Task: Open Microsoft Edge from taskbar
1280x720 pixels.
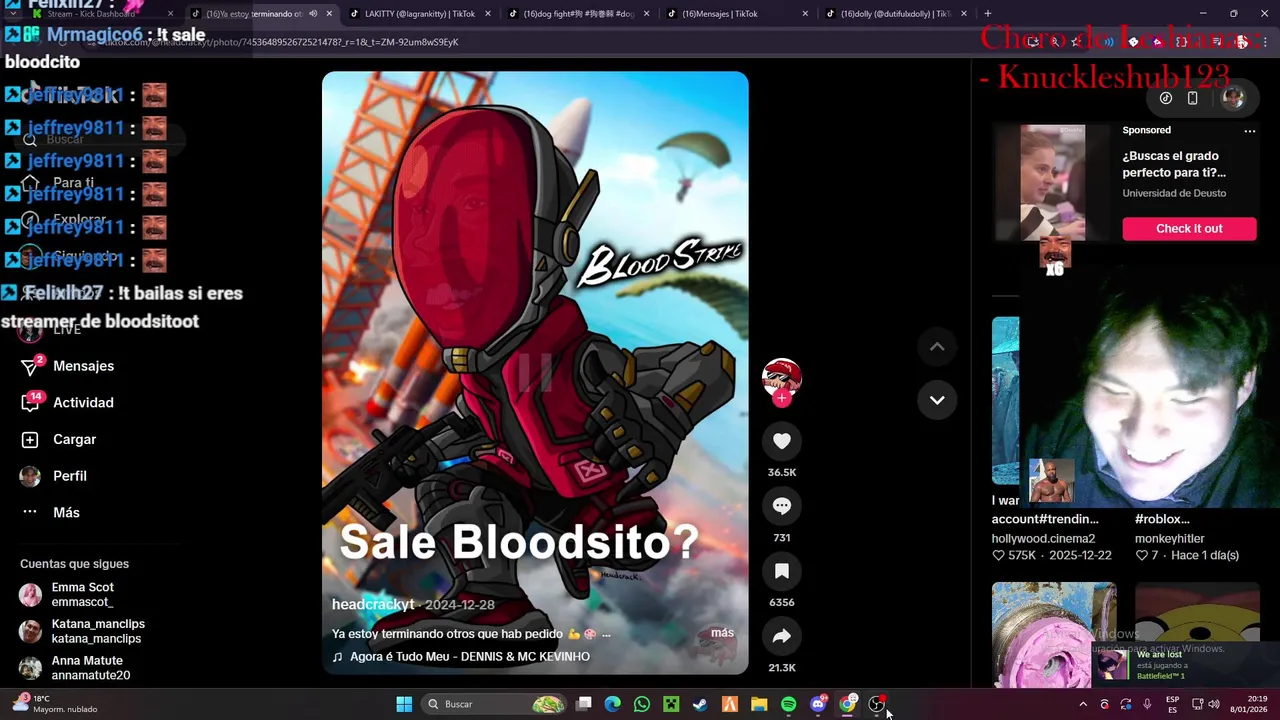Action: 613,704
